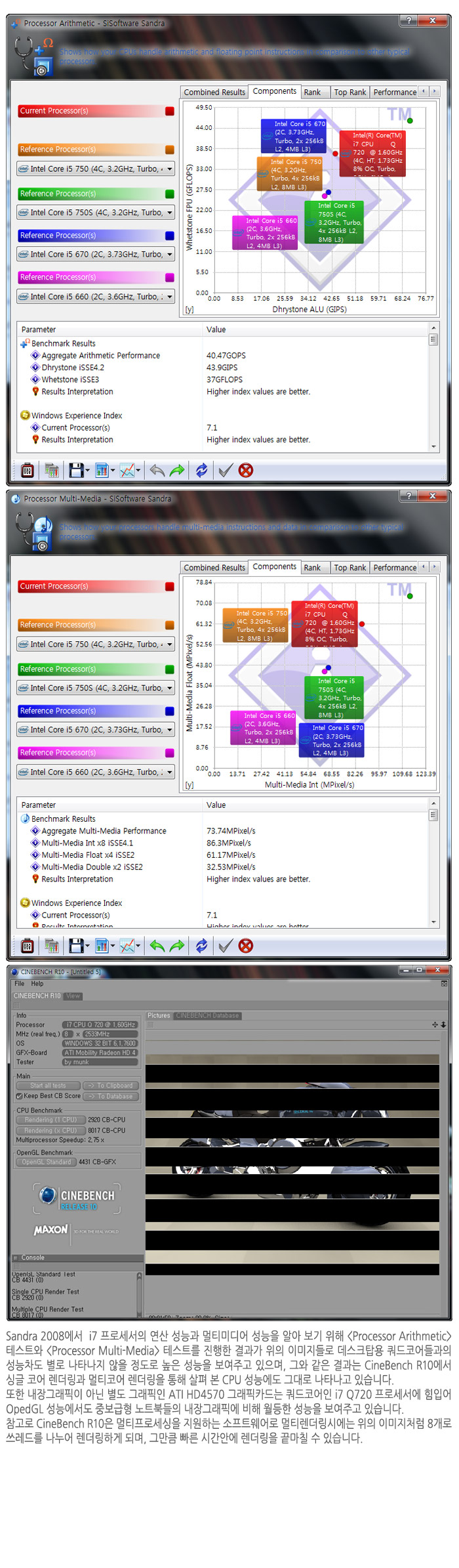
Task: Click copy results chart icon in Multi-Media toolbar
Action: click(x=52, y=945)
